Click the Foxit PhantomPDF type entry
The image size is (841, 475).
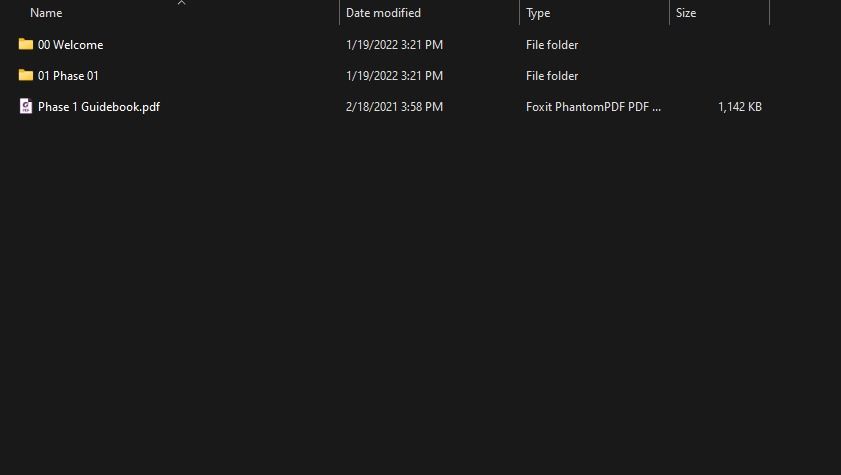[593, 107]
